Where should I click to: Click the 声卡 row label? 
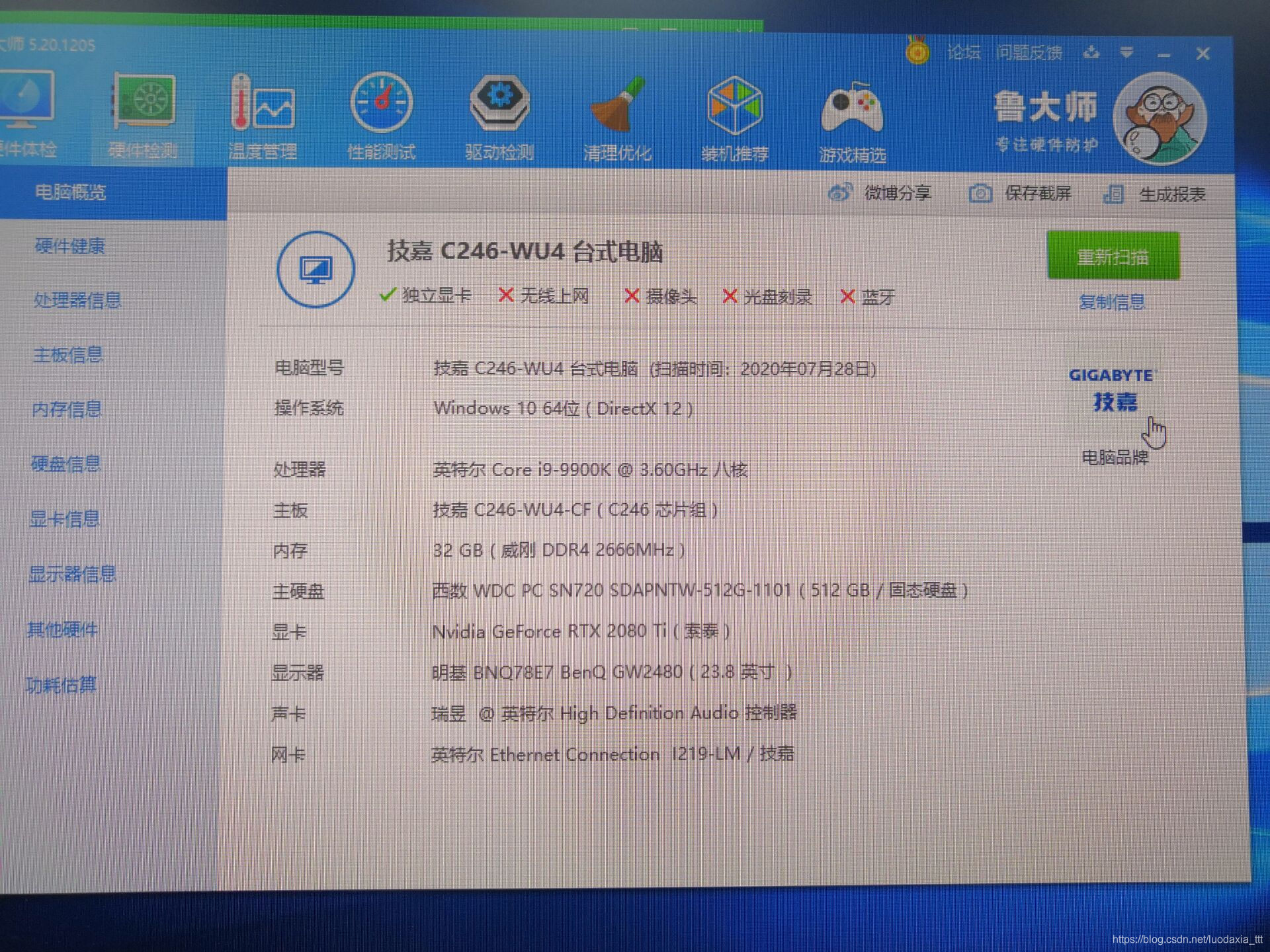point(288,713)
